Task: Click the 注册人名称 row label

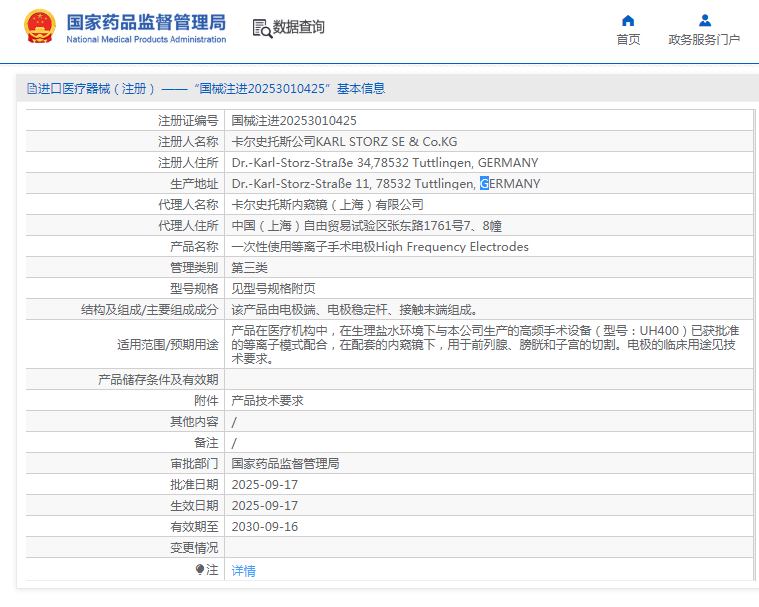Action: click(188, 142)
